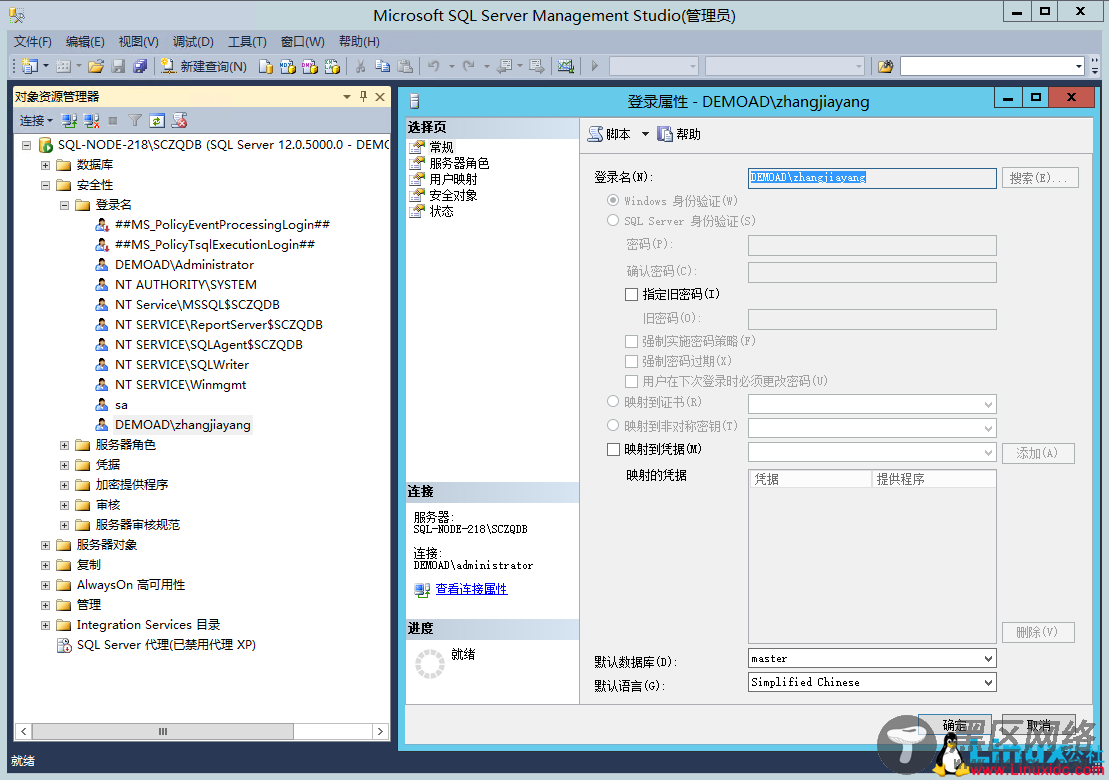The height and width of the screenshot is (780, 1109).
Task: Open the 窗口(W) menu
Action: tap(302, 42)
